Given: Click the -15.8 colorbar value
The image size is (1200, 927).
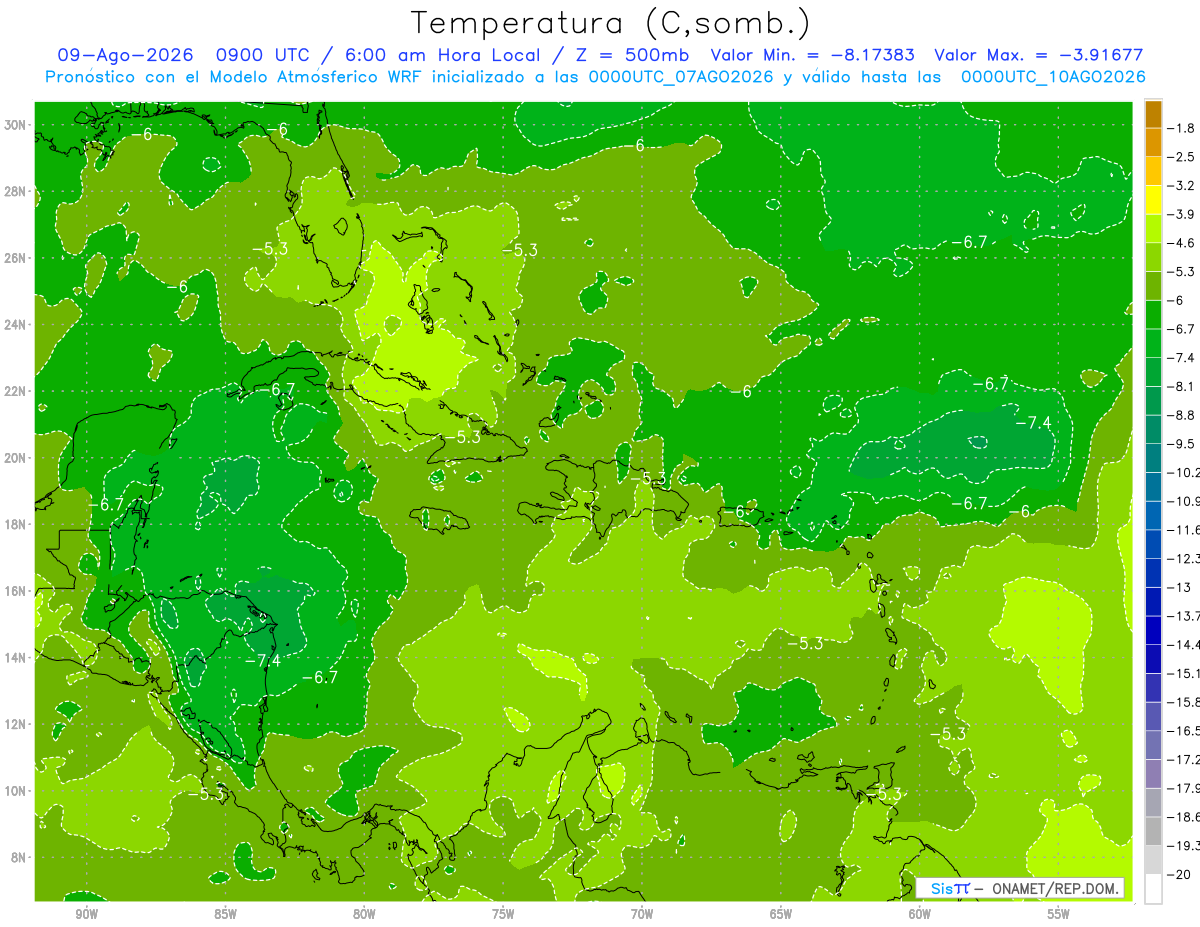Looking at the screenshot, I should pos(1184,702).
